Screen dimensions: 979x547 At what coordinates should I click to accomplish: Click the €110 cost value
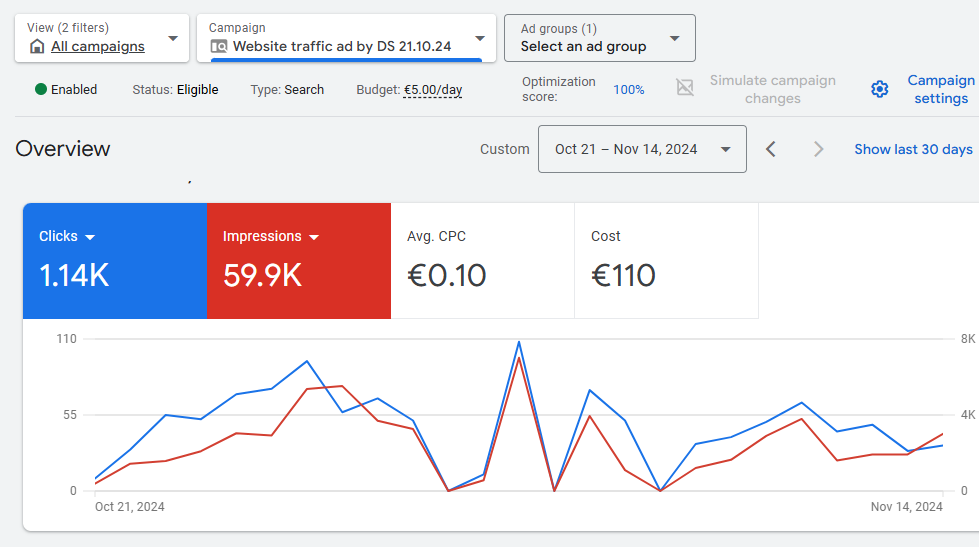tap(623, 275)
